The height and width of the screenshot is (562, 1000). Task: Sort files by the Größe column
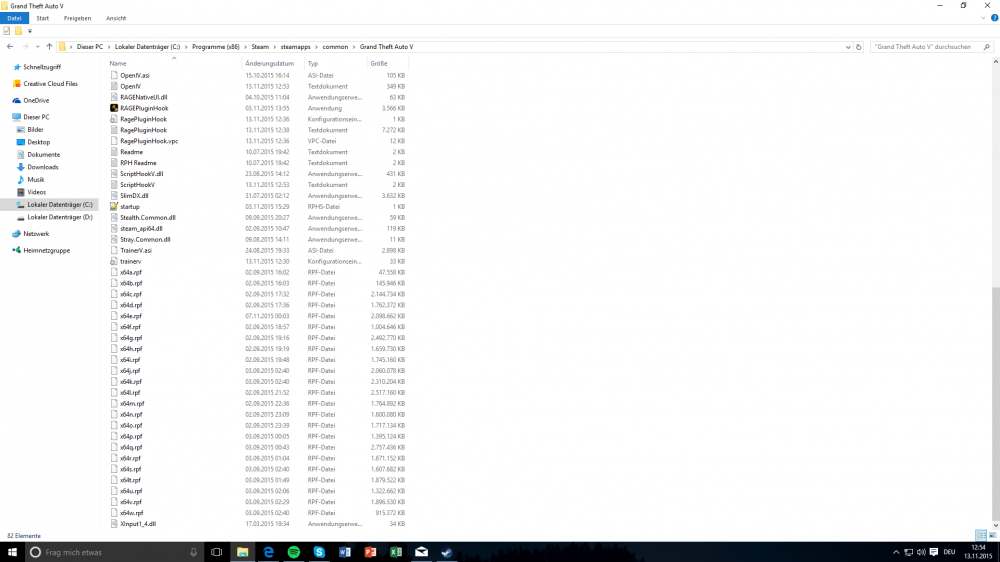(379, 63)
